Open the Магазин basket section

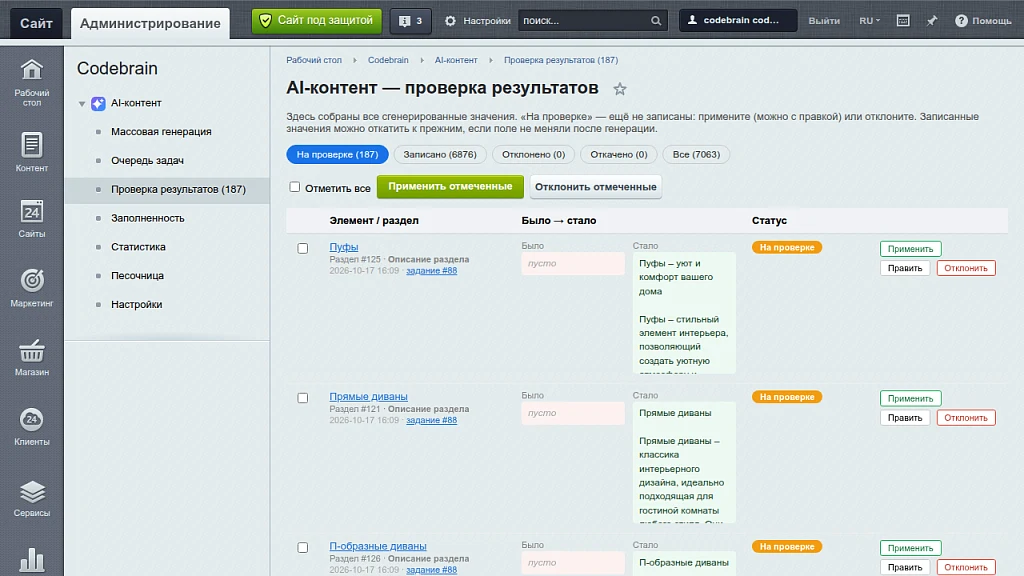[31, 357]
